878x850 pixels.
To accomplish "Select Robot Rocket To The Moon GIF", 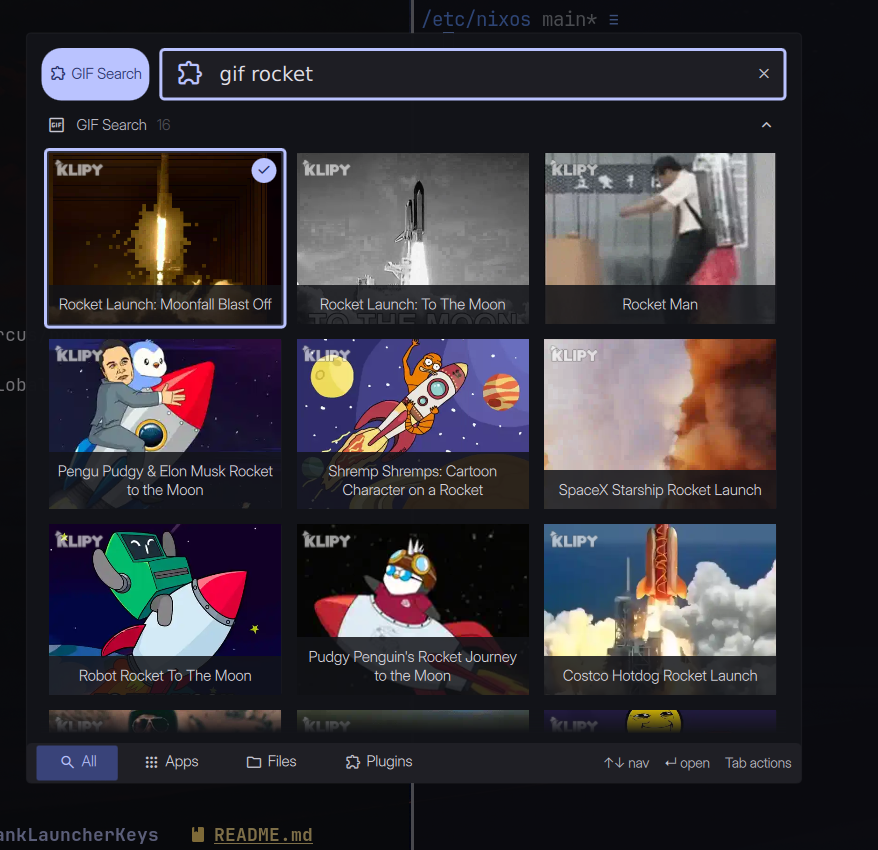I will click(x=165, y=609).
